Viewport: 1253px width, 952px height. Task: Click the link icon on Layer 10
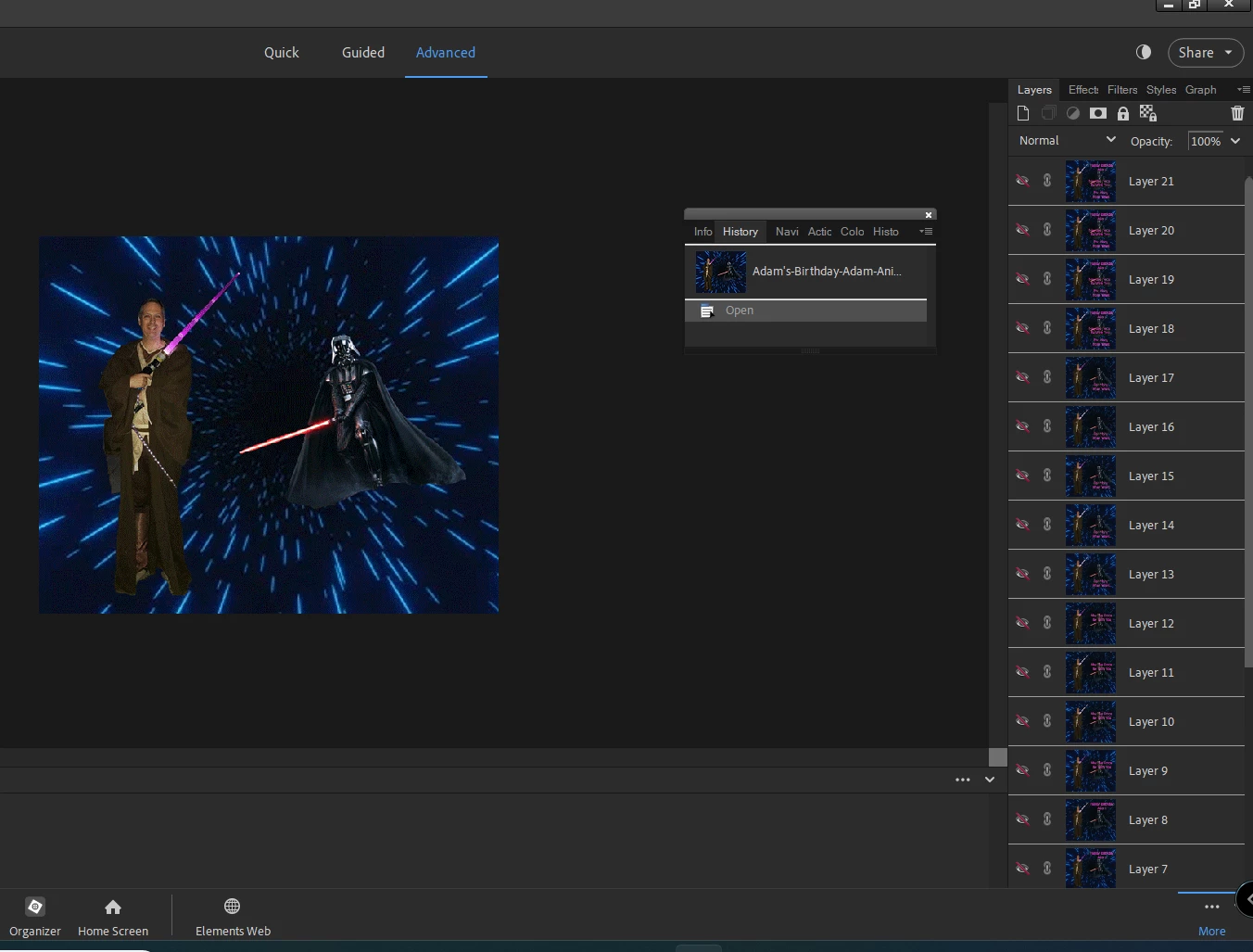point(1047,721)
